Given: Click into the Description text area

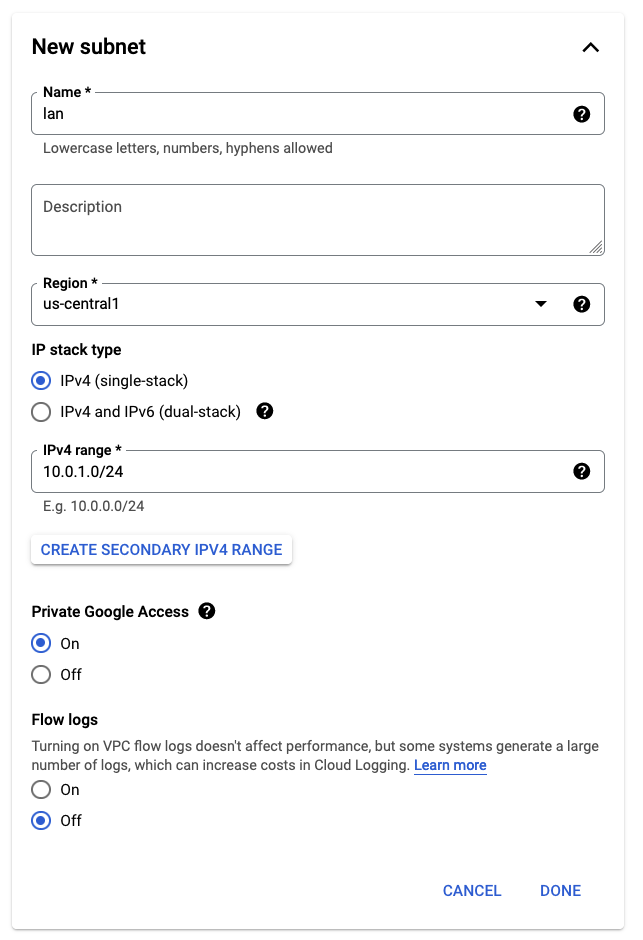Looking at the screenshot, I should (x=318, y=220).
